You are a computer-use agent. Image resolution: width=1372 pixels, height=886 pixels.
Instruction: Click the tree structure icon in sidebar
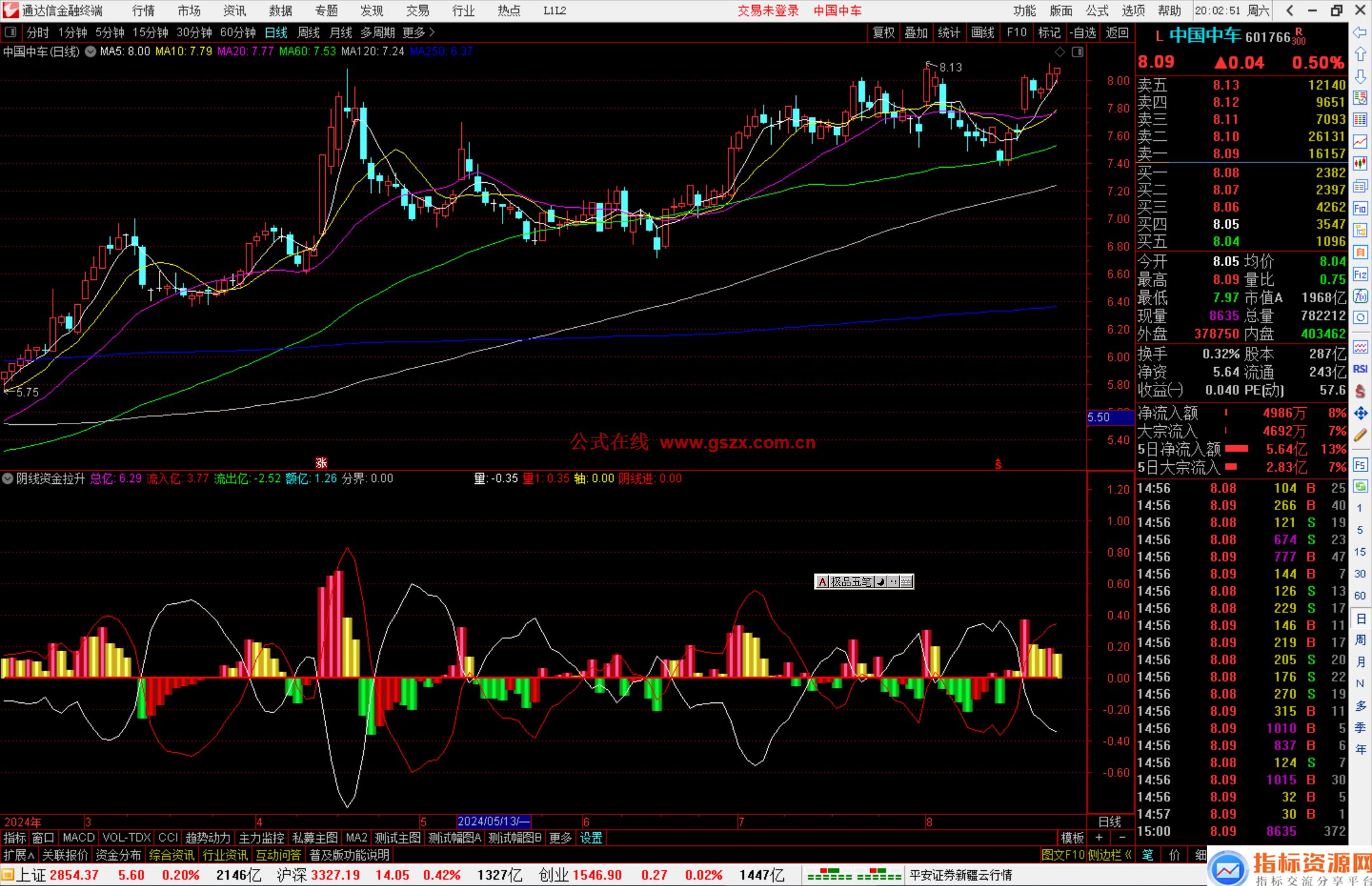pyautogui.click(x=1360, y=230)
